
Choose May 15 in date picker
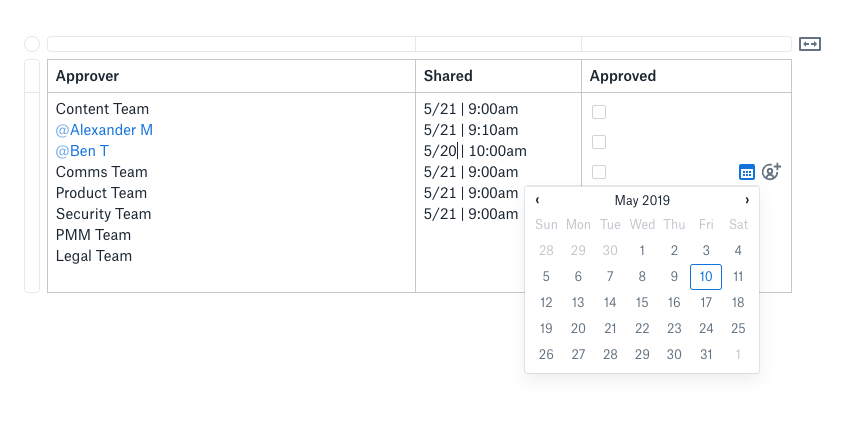pyautogui.click(x=642, y=303)
